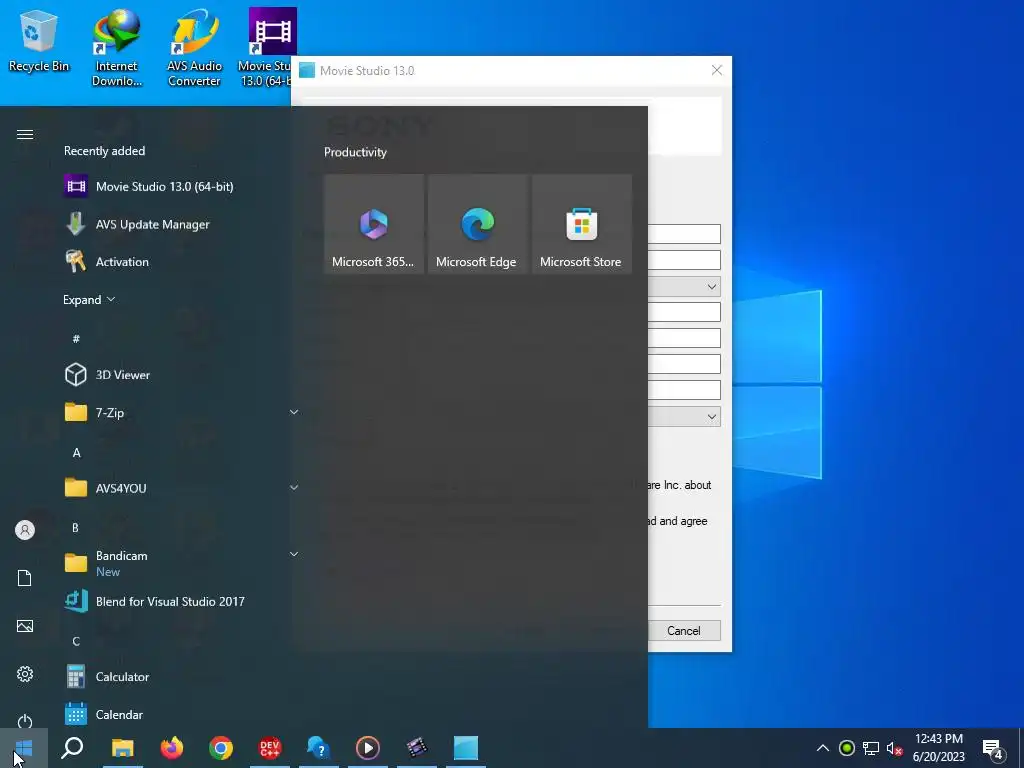Switch to Movie Studio 13.0 dialog taskbar button

pos(466,748)
